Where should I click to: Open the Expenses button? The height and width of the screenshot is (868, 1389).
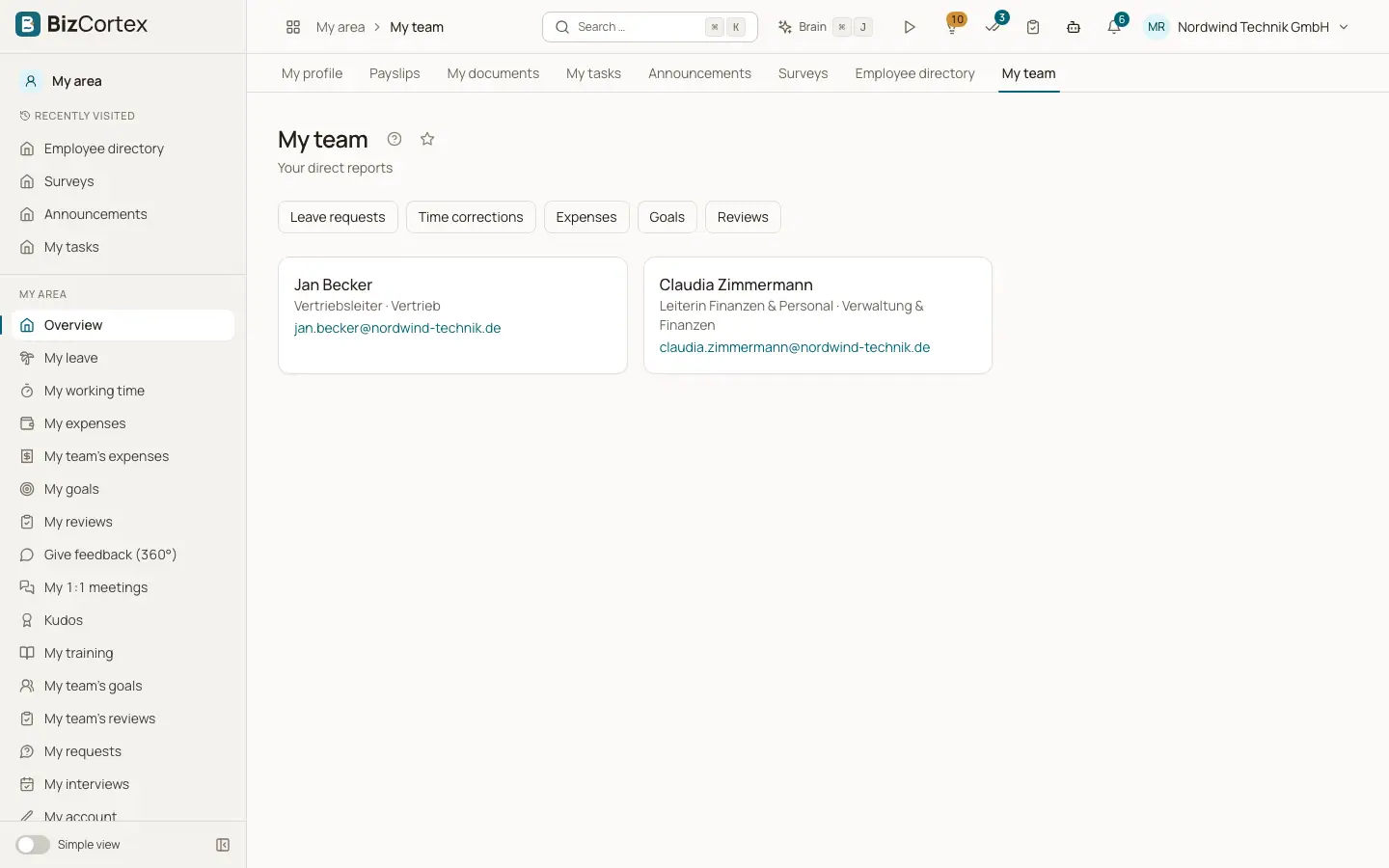coord(586,217)
